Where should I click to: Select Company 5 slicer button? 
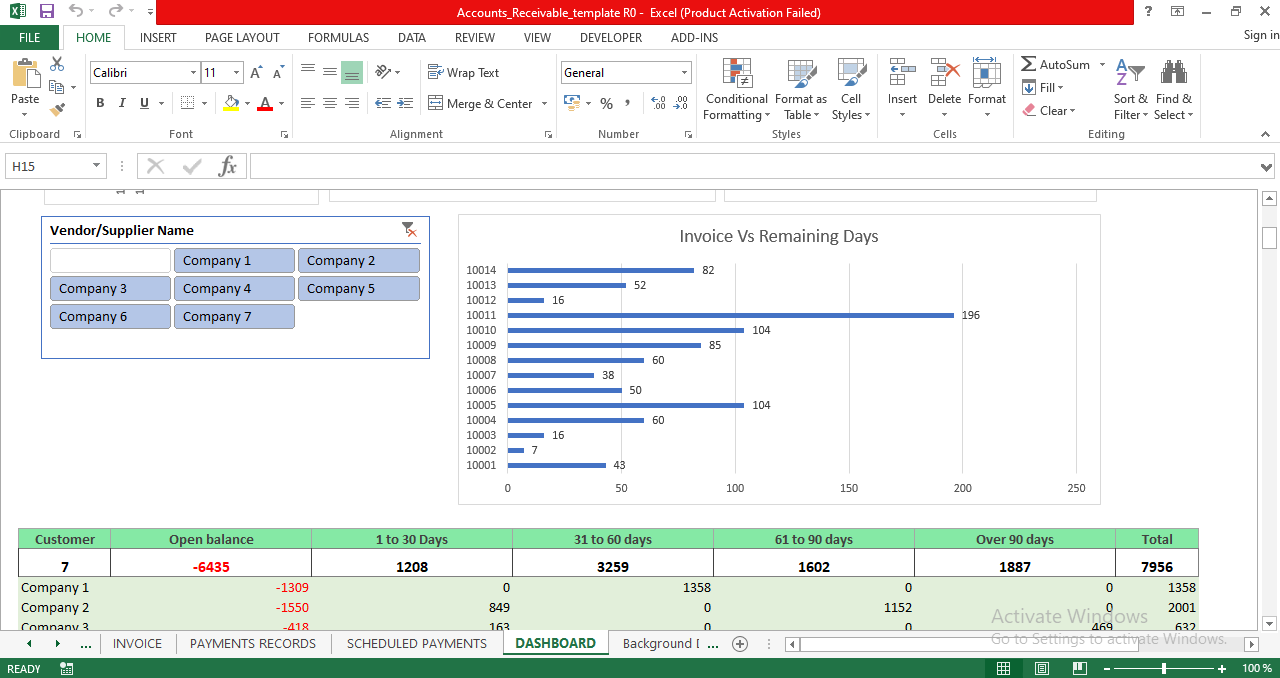pos(358,288)
